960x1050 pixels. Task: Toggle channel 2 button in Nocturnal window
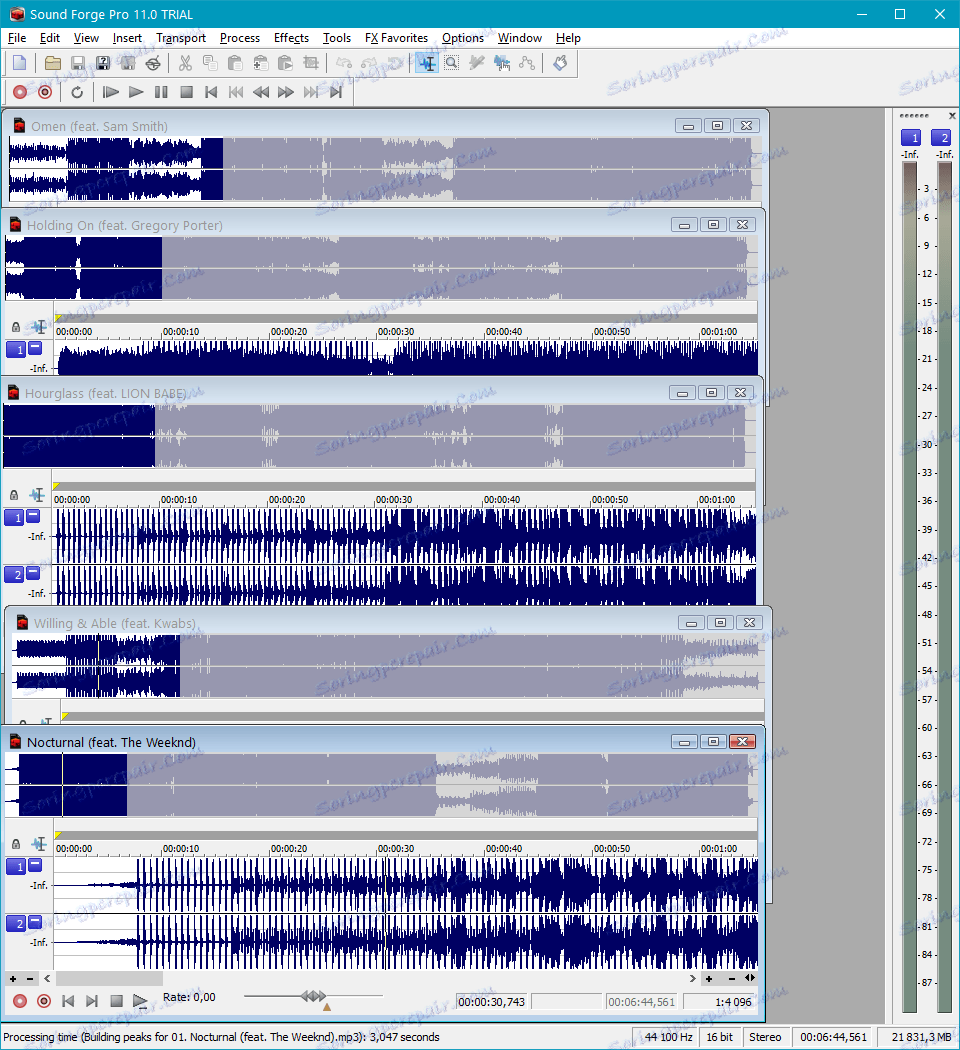pyautogui.click(x=16, y=923)
